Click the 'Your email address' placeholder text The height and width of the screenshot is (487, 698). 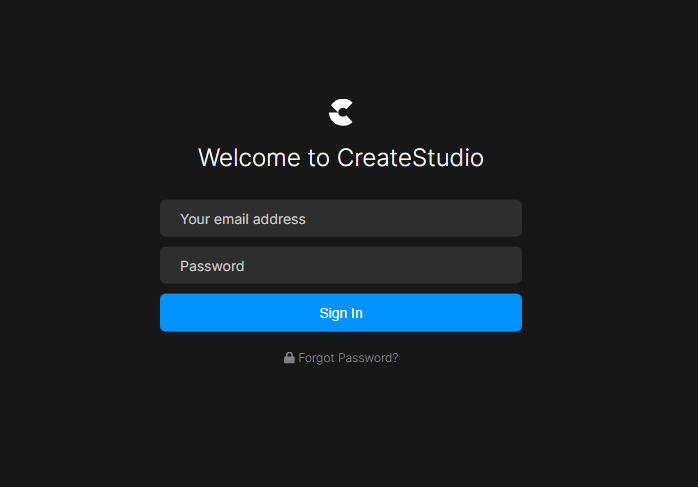click(x=243, y=219)
